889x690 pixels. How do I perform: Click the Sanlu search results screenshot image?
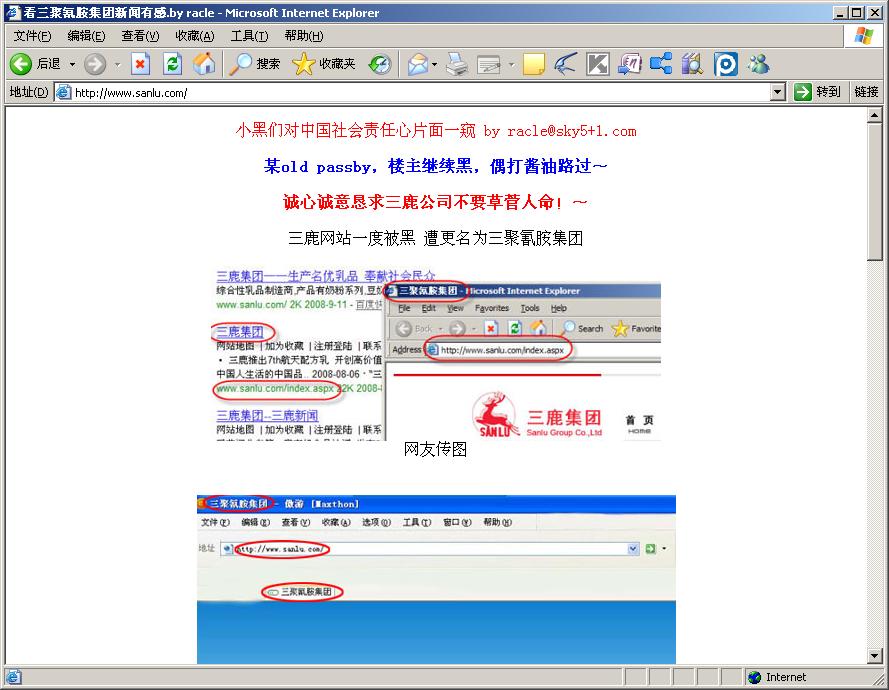coord(437,355)
